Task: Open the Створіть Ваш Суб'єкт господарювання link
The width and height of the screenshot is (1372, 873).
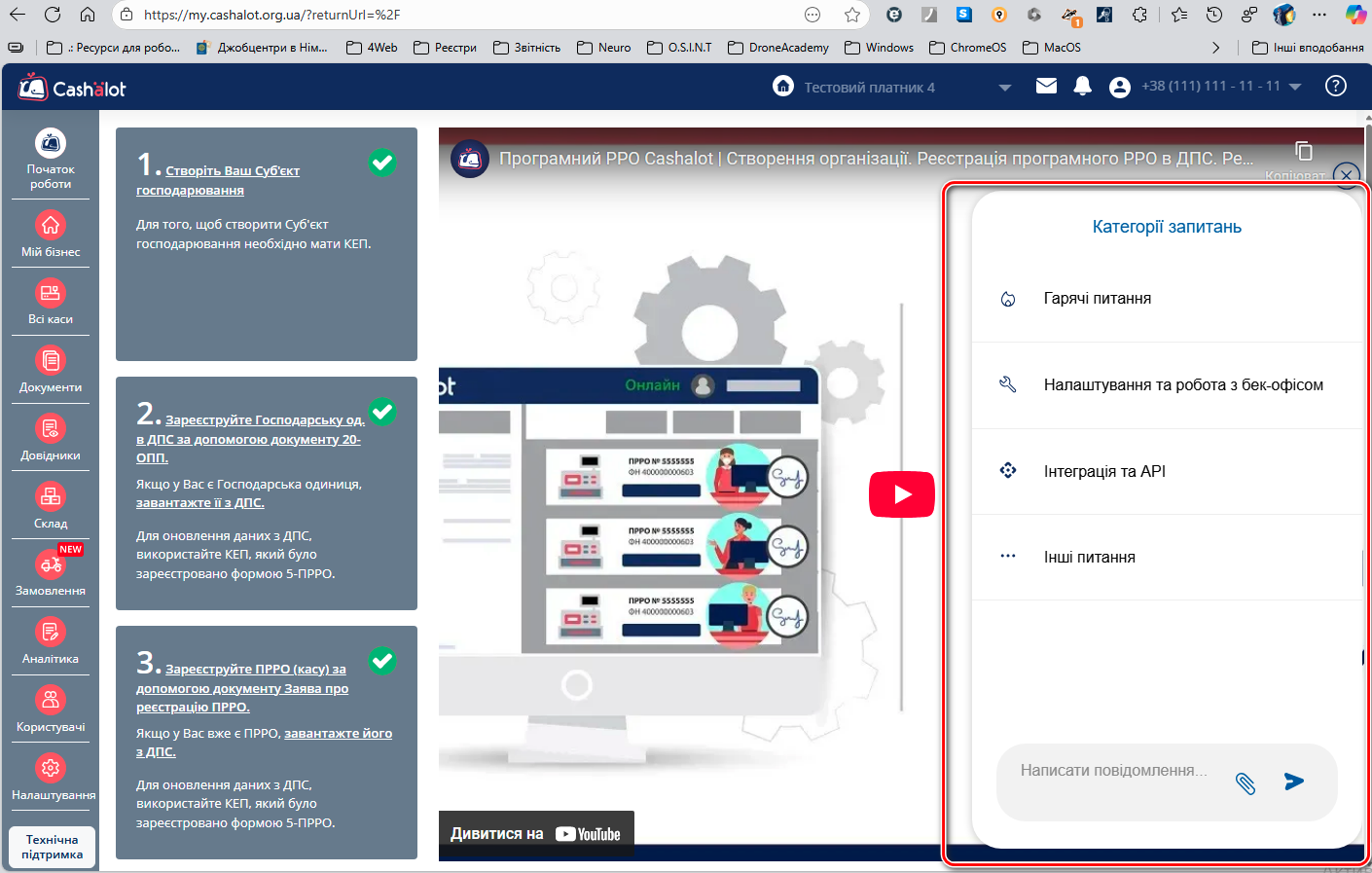Action: (232, 171)
